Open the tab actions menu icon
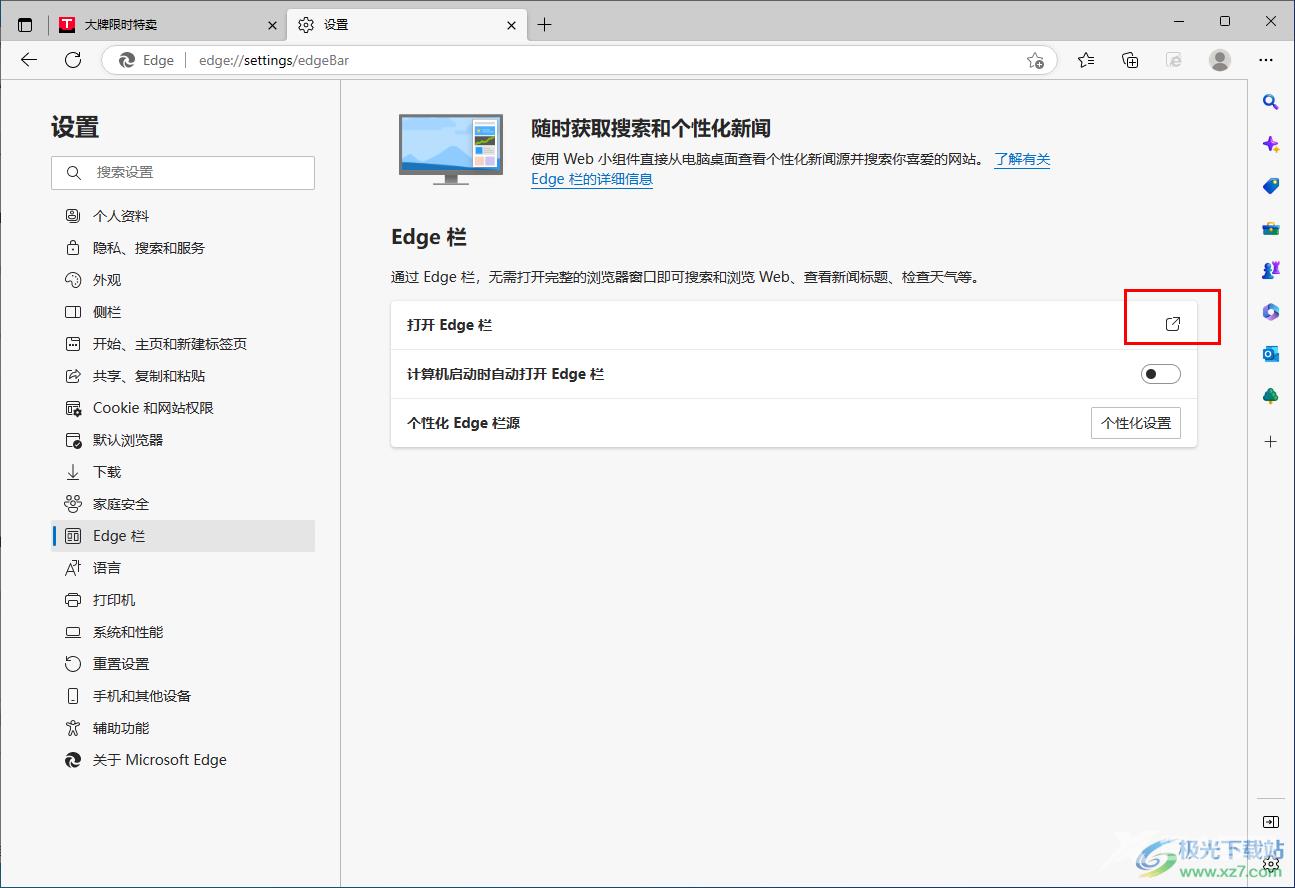The image size is (1295, 888). point(25,24)
